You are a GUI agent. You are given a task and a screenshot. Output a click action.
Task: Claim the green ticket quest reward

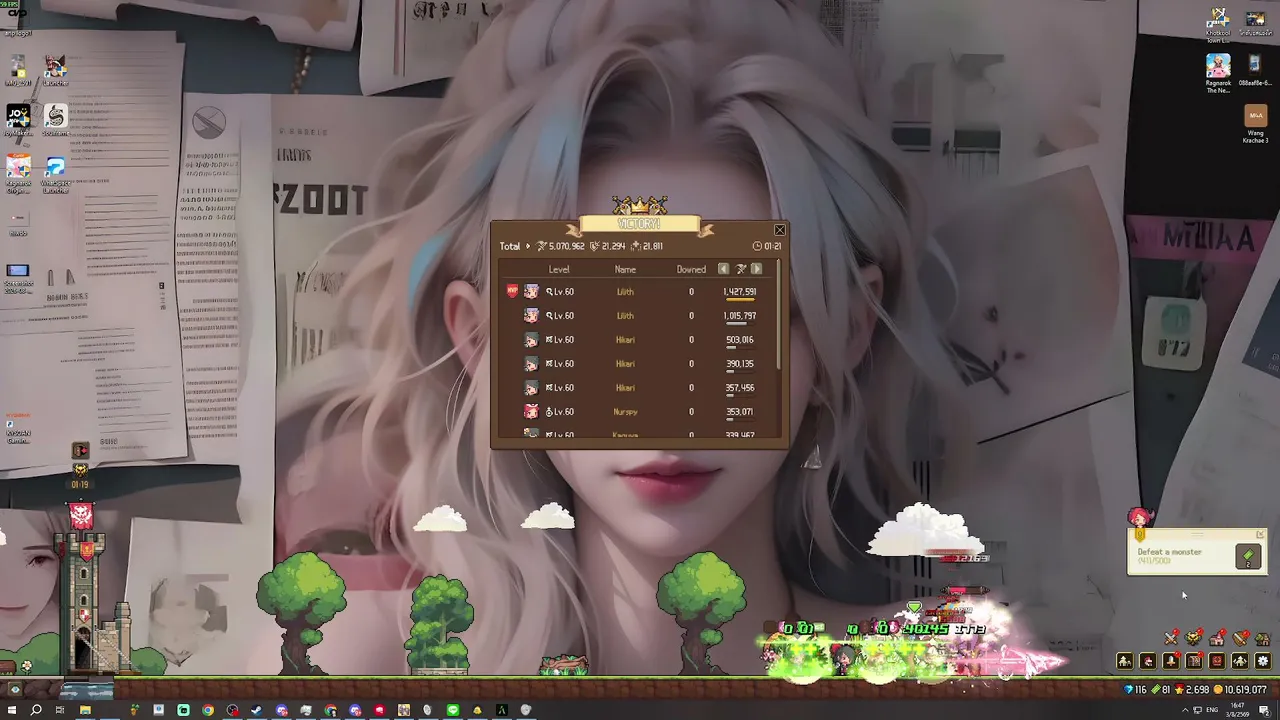point(1248,558)
